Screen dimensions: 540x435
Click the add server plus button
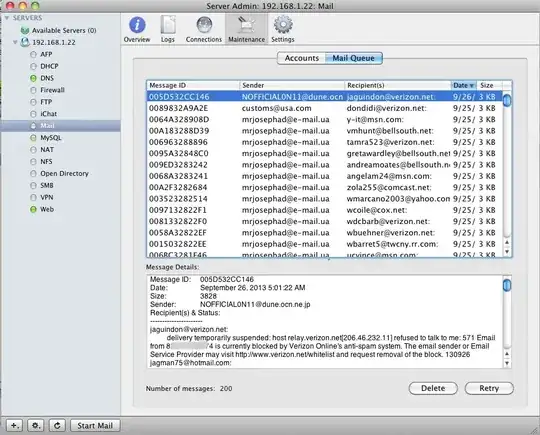[x=14, y=425]
